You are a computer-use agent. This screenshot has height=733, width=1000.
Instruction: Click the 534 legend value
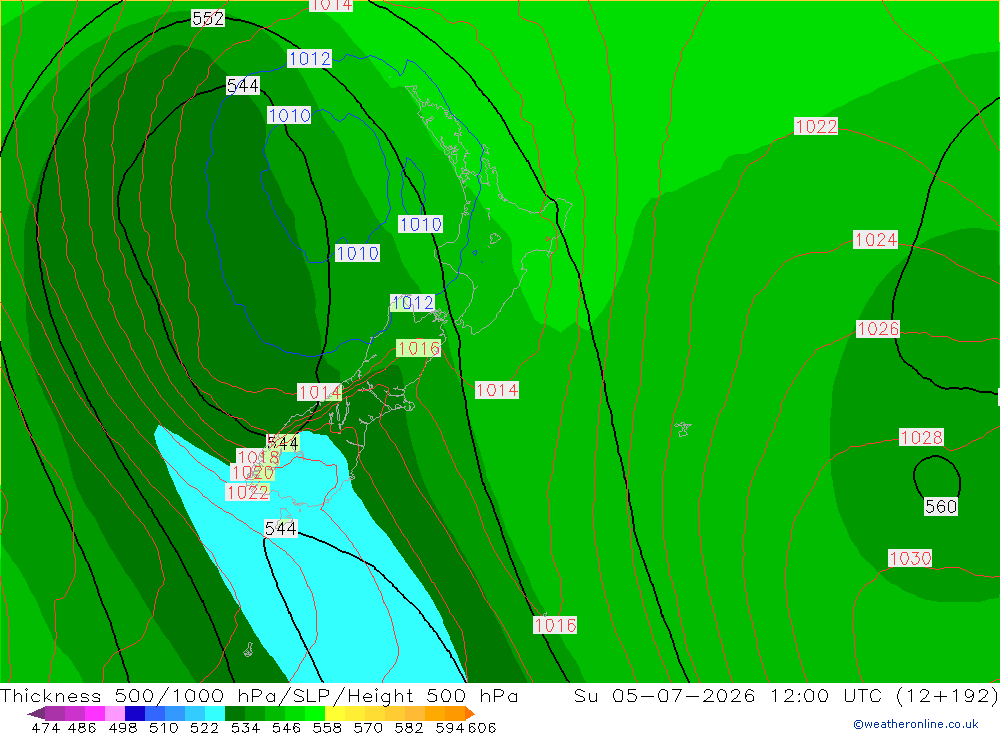[245, 727]
